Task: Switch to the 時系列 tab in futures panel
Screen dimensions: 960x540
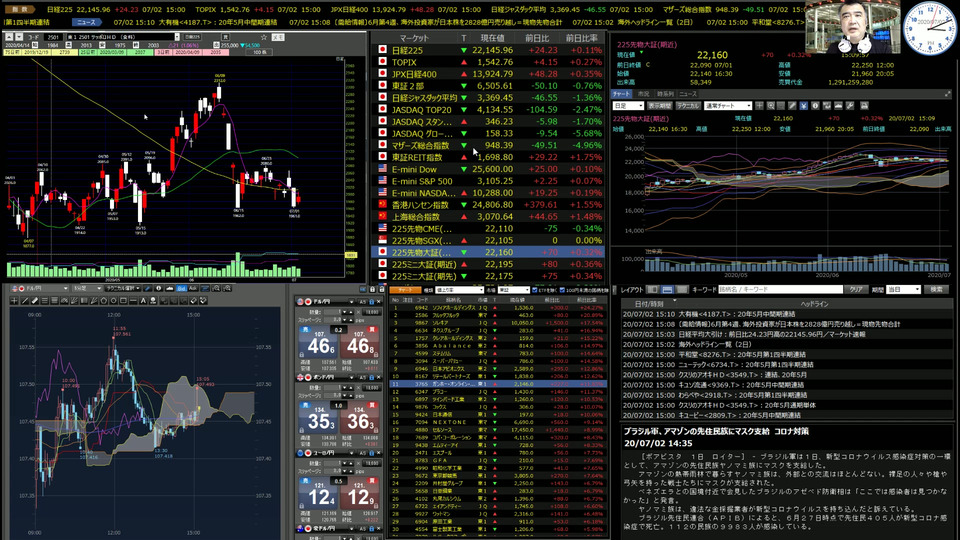Action: pos(665,94)
